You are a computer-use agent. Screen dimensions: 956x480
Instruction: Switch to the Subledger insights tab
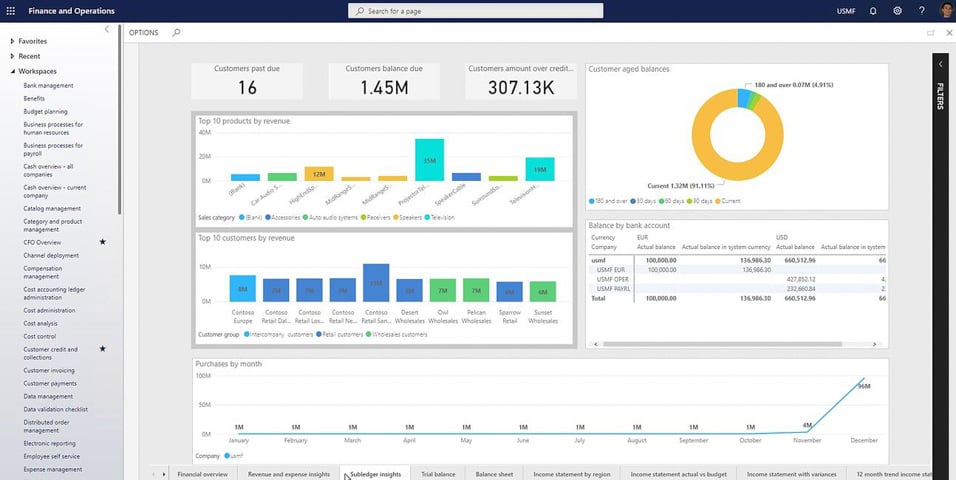(376, 474)
